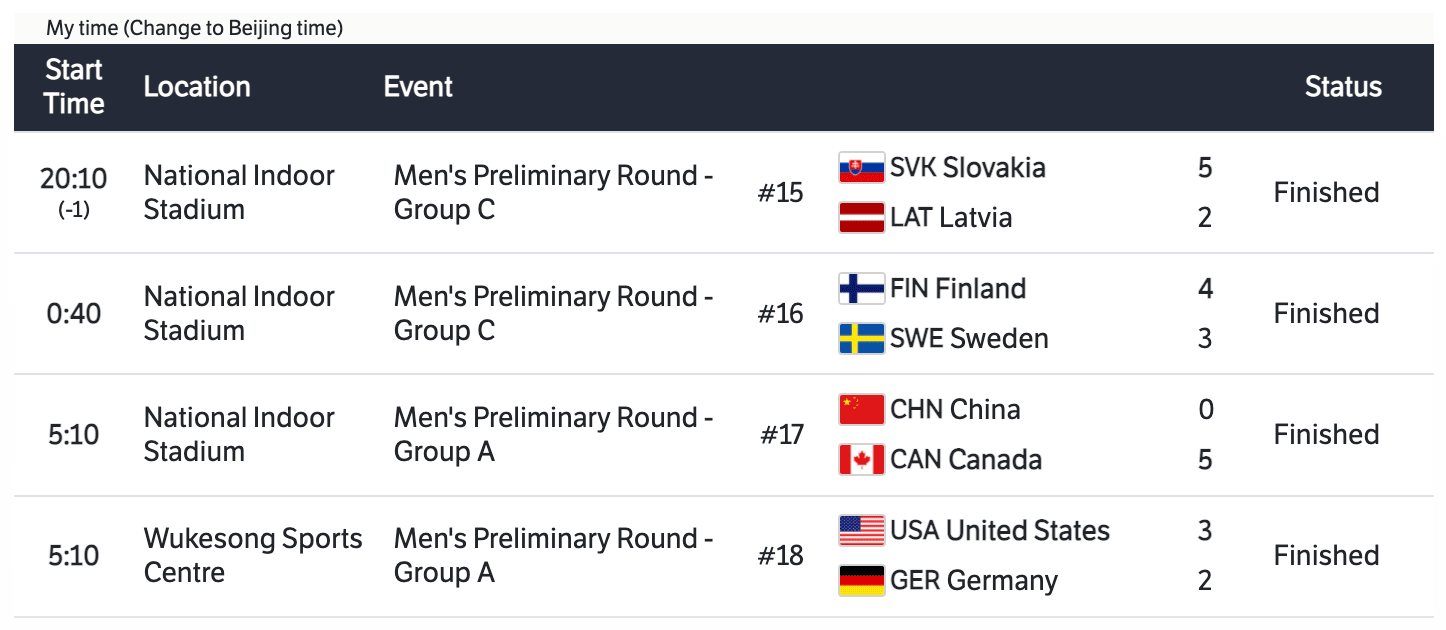Click Wukesong Sports Centre location
Screen dimensions: 1446x630
point(253,556)
